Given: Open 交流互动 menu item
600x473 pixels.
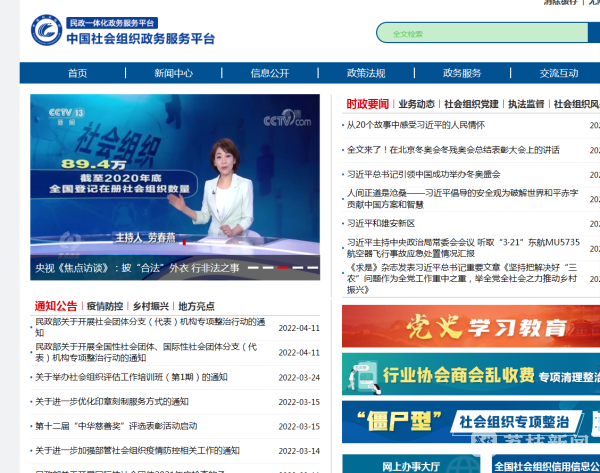Looking at the screenshot, I should [x=559, y=73].
